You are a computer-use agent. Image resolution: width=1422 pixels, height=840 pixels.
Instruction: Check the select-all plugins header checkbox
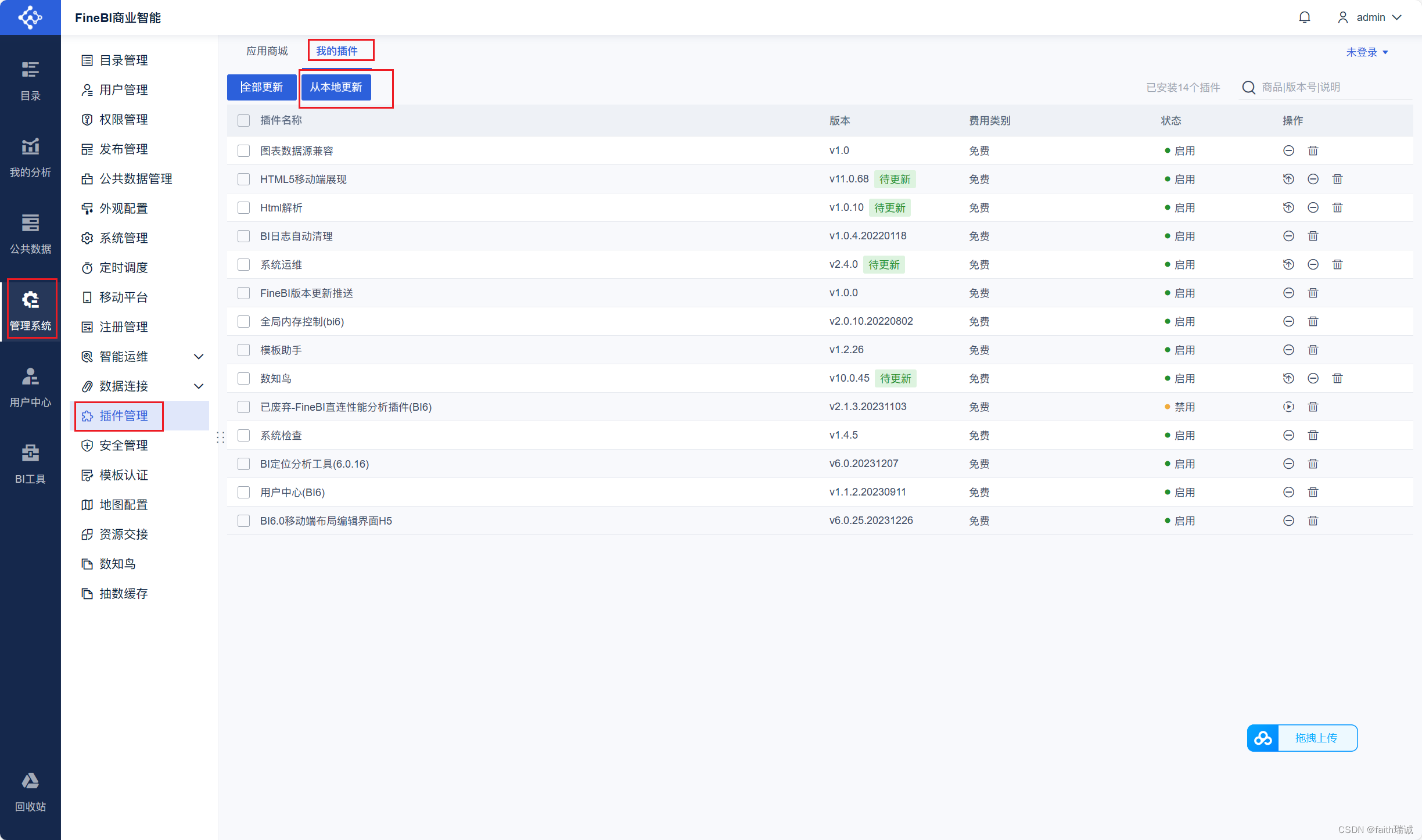244,121
